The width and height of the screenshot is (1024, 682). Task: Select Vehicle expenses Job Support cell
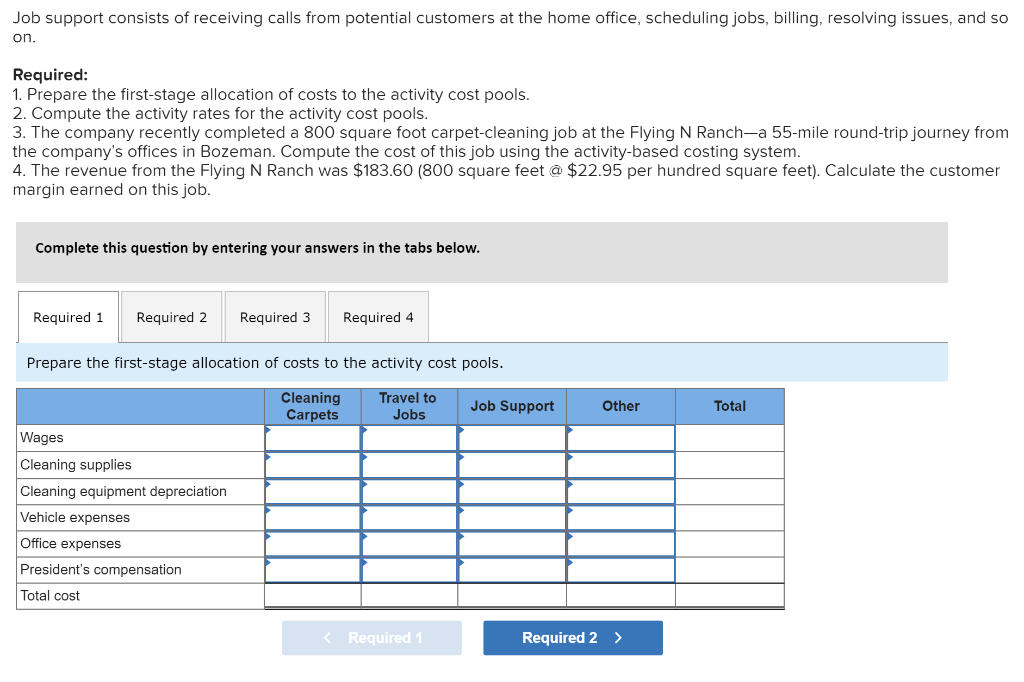pos(512,517)
